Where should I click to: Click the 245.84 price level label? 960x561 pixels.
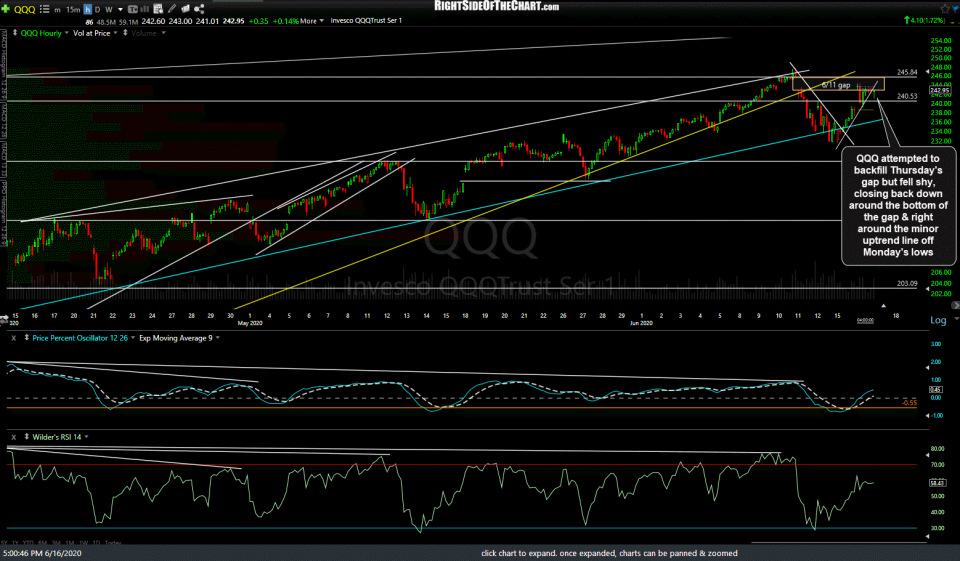[x=907, y=72]
